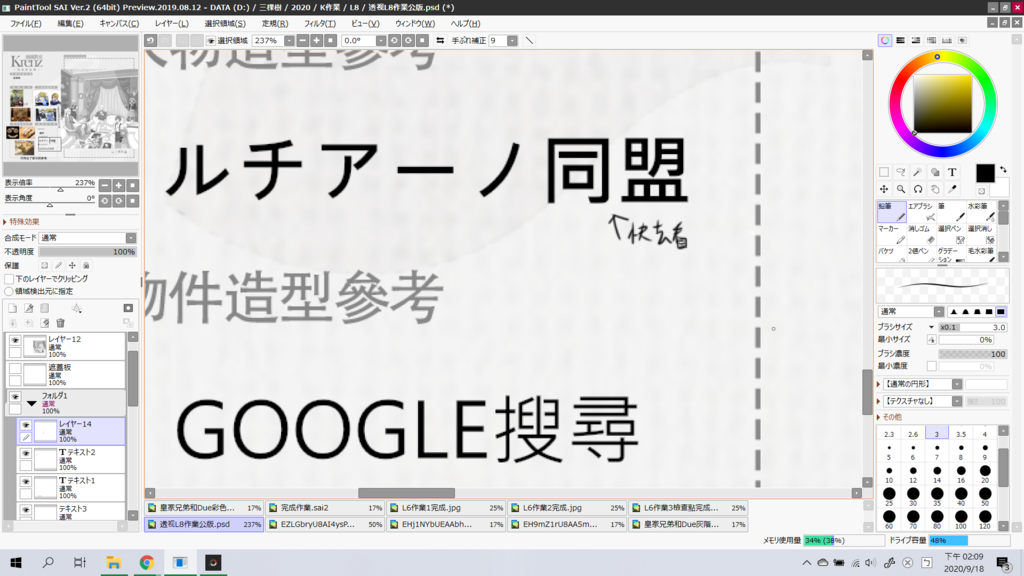
Task: Choose the 消しゴム eraser tool
Action: [x=921, y=234]
